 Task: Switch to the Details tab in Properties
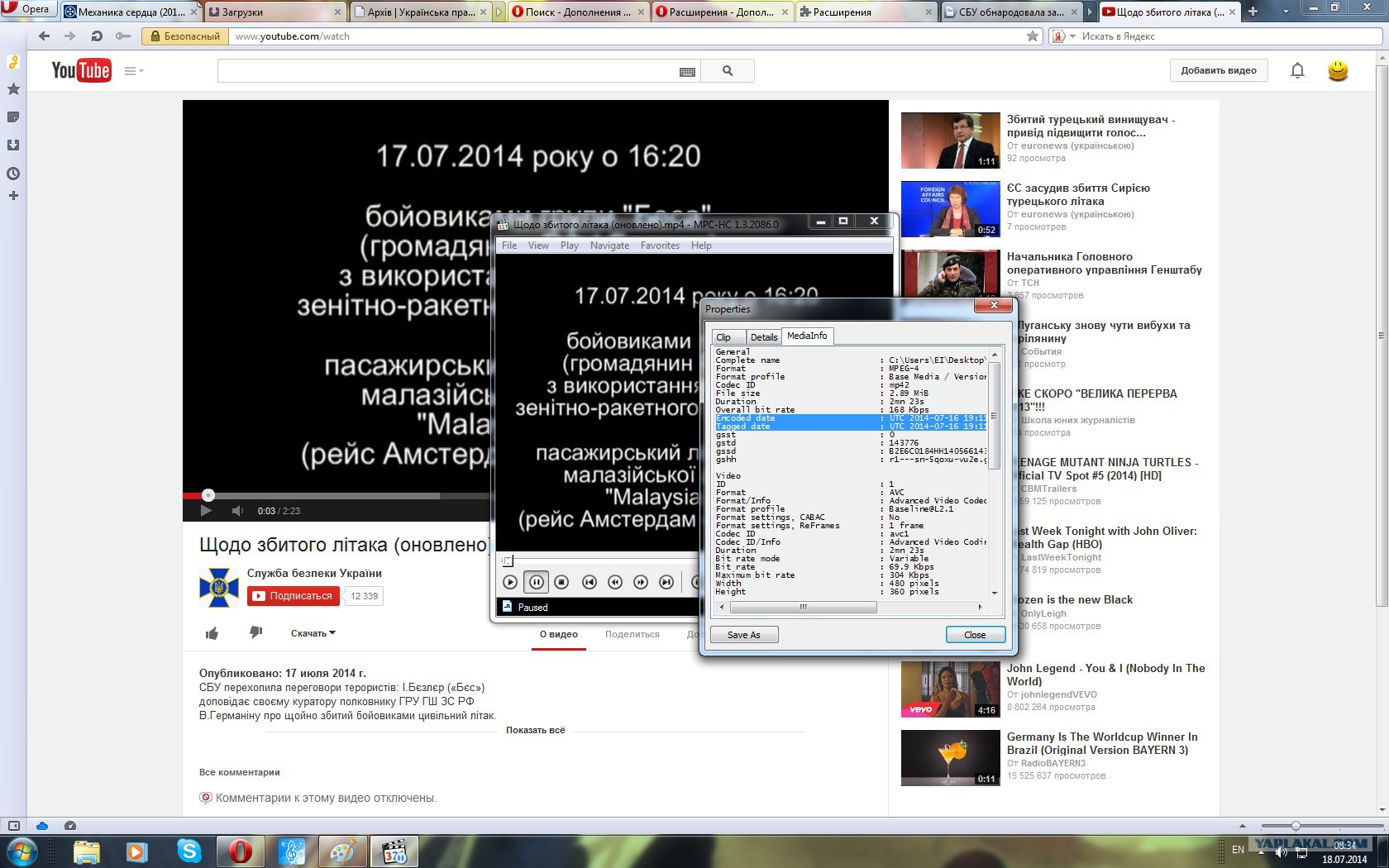click(764, 337)
